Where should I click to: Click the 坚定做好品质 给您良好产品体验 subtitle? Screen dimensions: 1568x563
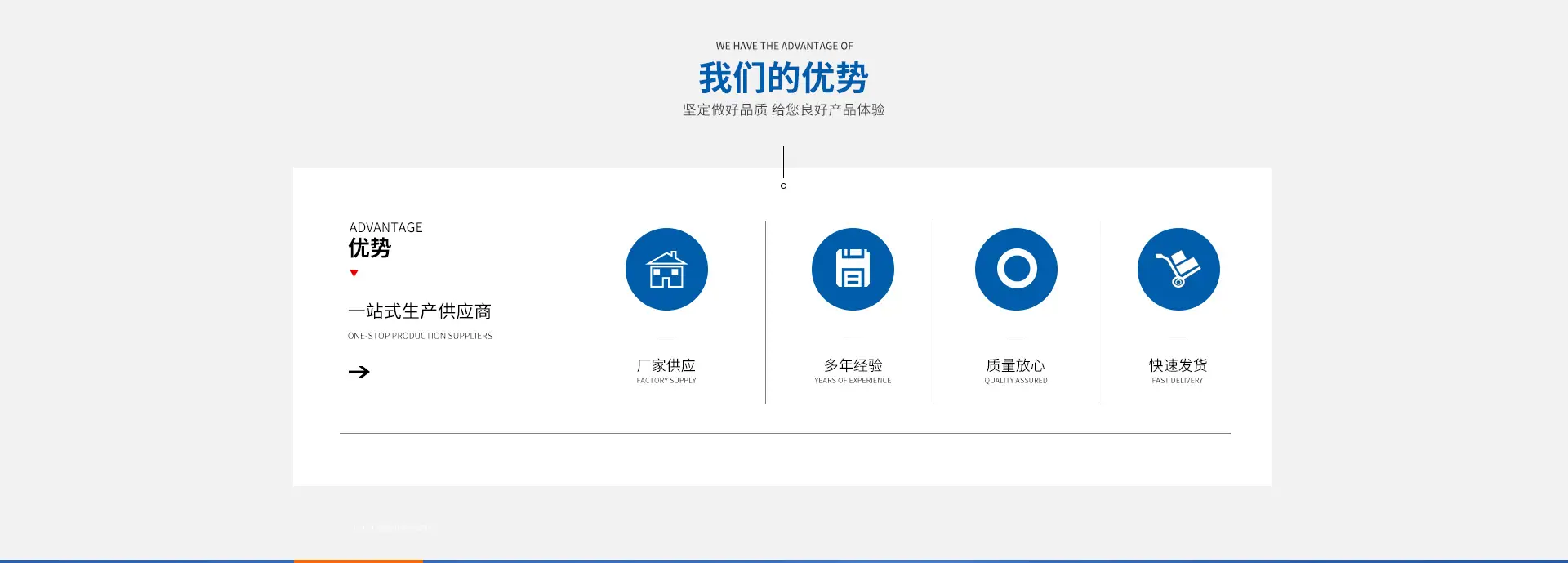coord(784,109)
